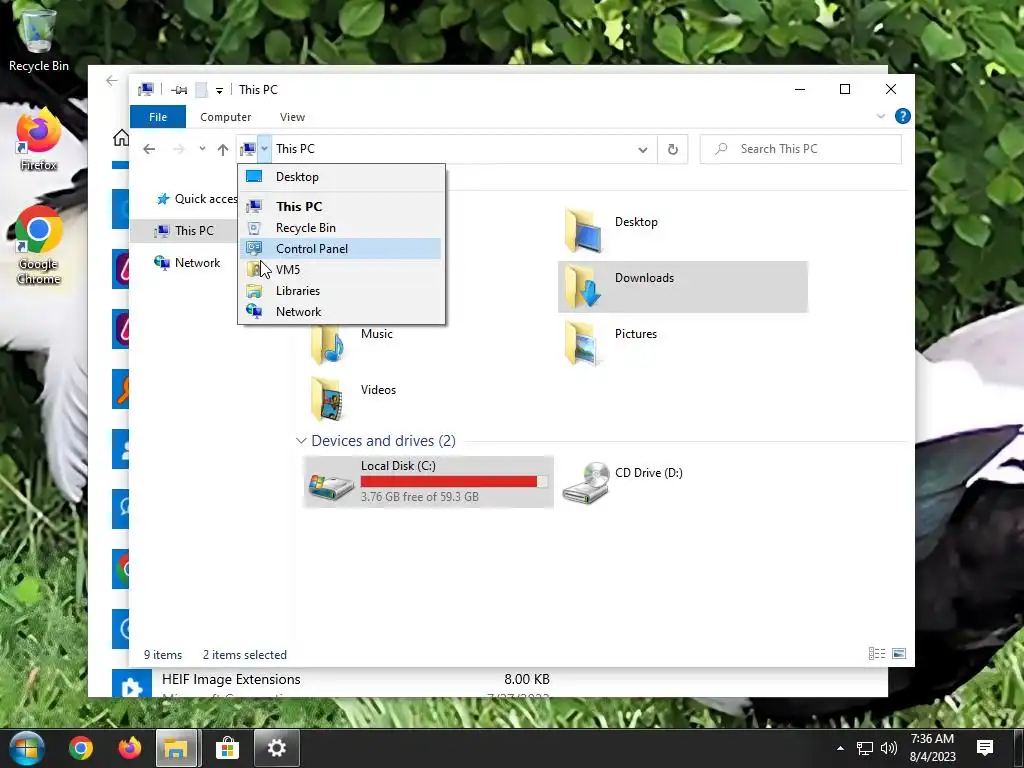Image resolution: width=1024 pixels, height=768 pixels.
Task: Expand the ribbon with chevron
Action: coord(880,116)
